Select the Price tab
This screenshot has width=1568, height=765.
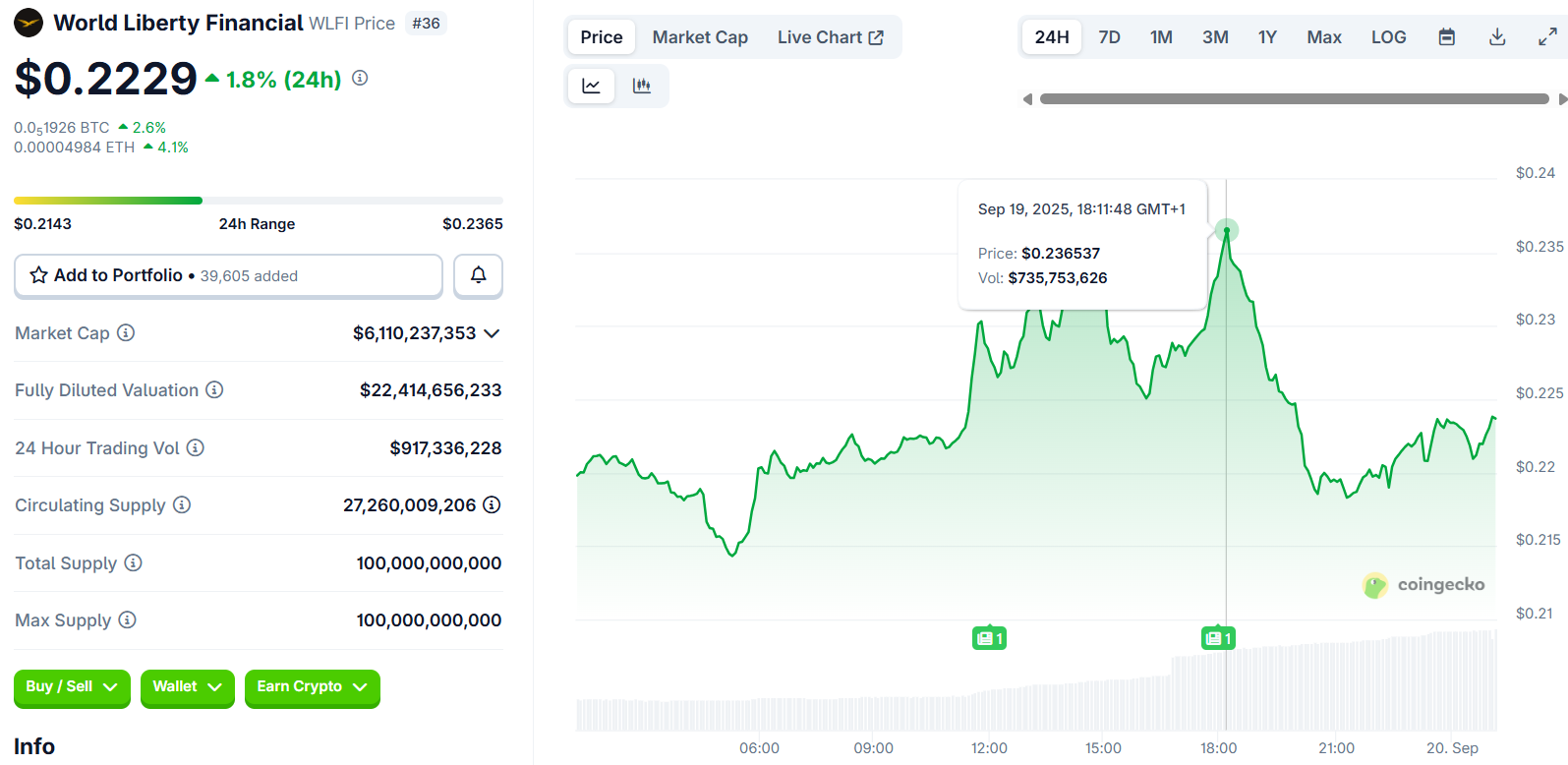tap(602, 37)
